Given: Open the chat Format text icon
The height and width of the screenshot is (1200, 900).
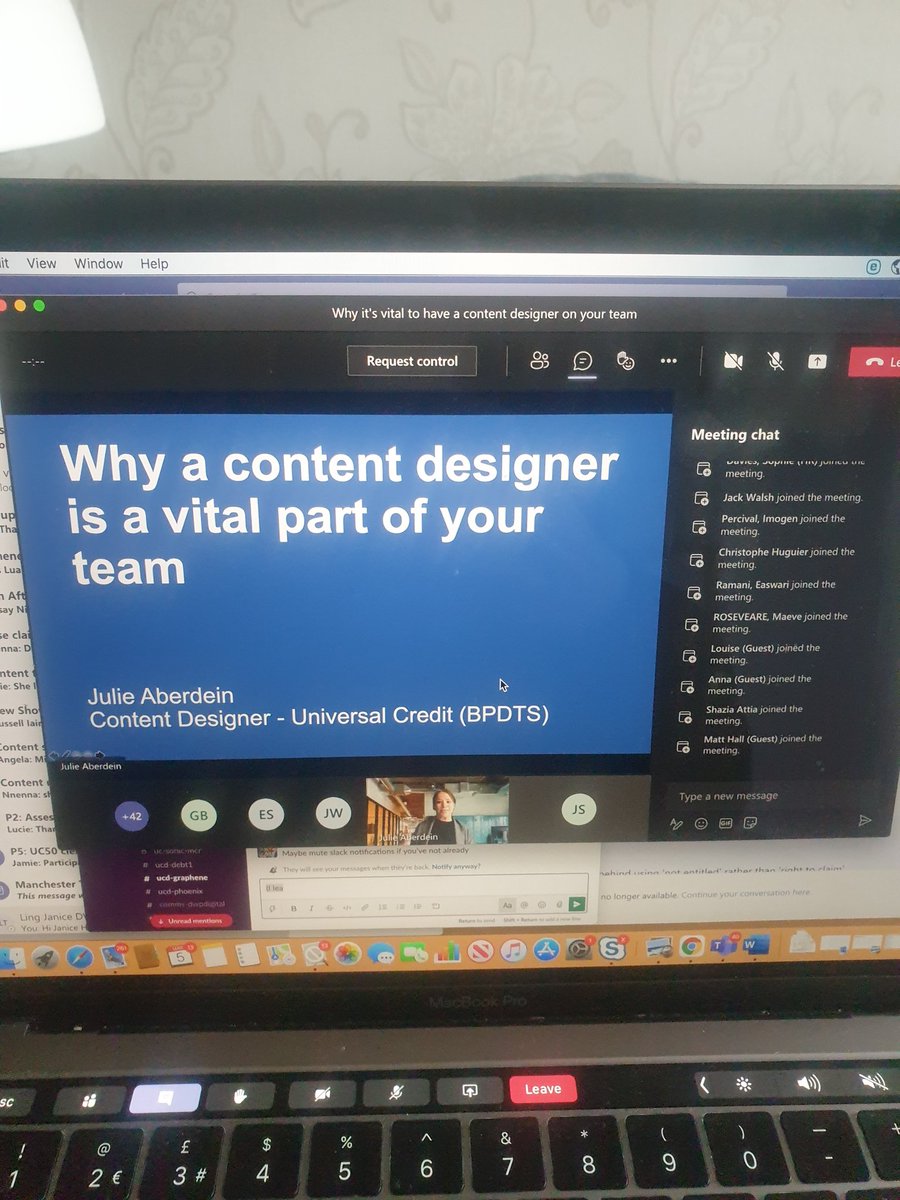Looking at the screenshot, I should [676, 824].
